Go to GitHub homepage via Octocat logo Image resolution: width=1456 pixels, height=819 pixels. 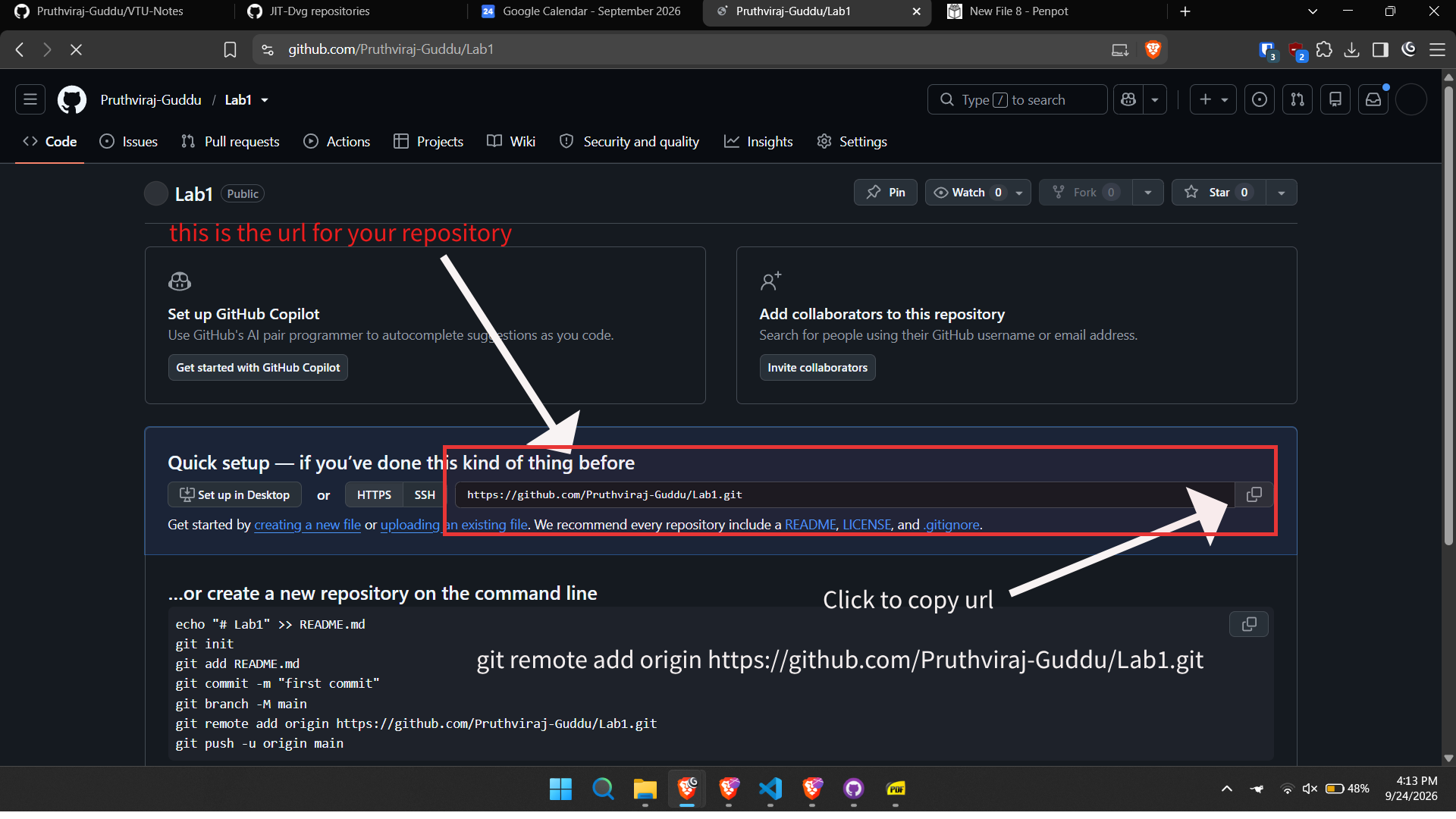(72, 99)
